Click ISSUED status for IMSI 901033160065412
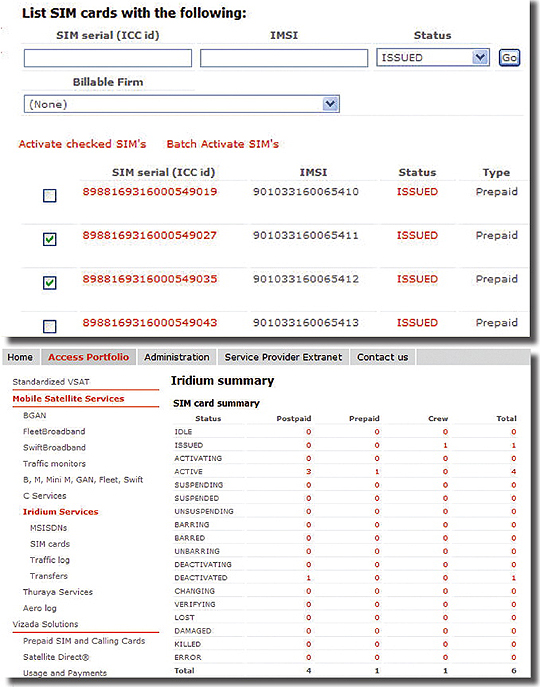This screenshot has height=687, width=540. (x=417, y=279)
